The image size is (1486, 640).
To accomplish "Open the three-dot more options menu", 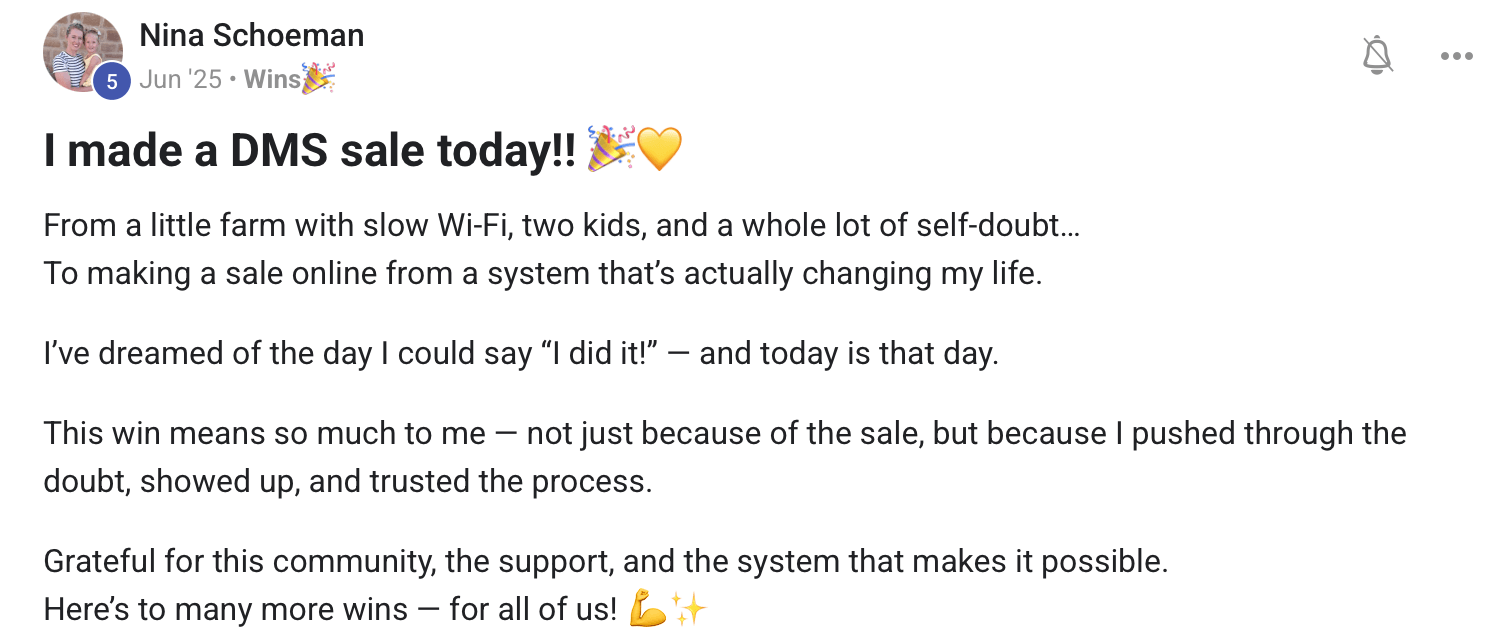I will tap(1456, 56).
